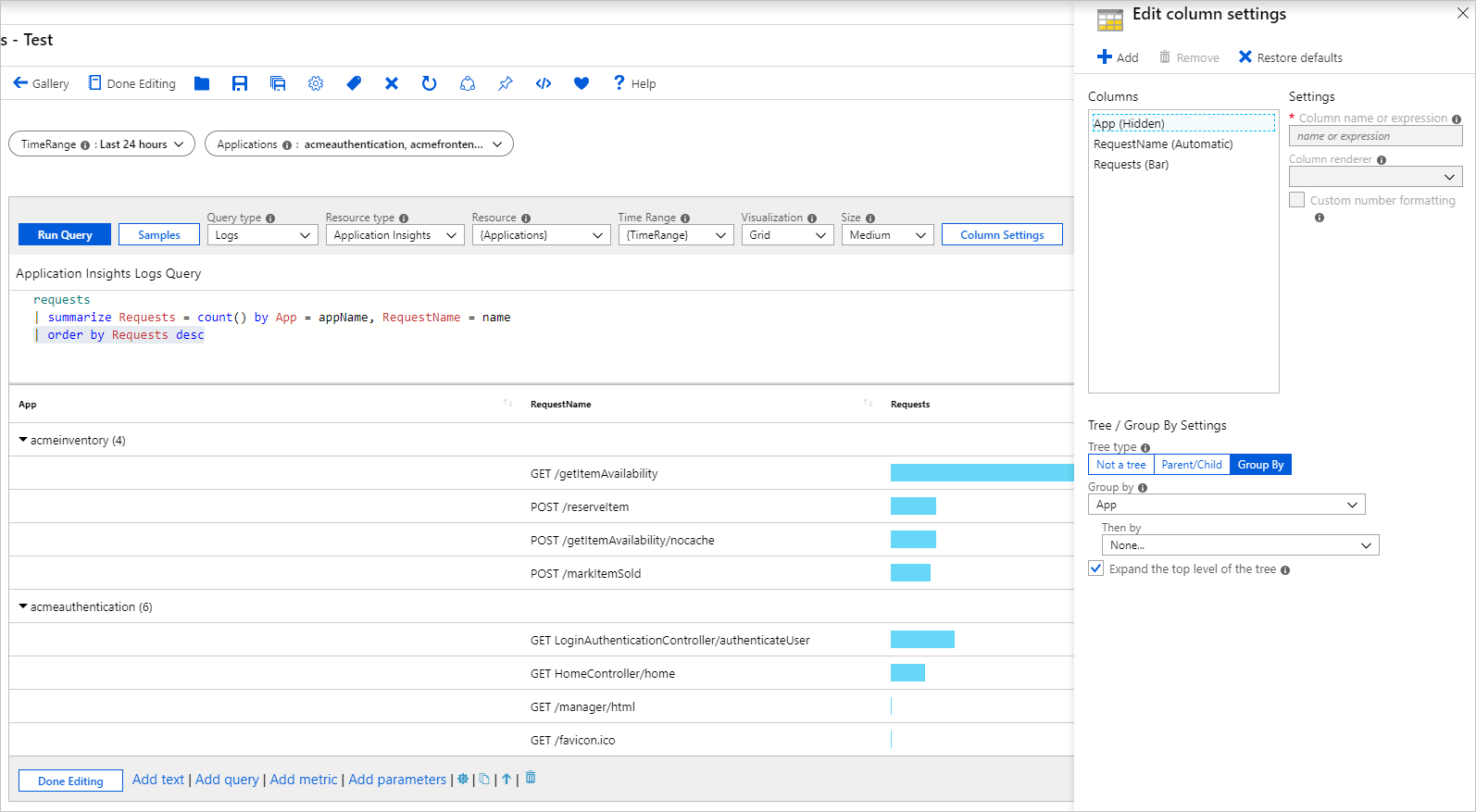Collapse the acmeinventory (4) group
Viewport: 1476px width, 812px height.
pyautogui.click(x=23, y=440)
